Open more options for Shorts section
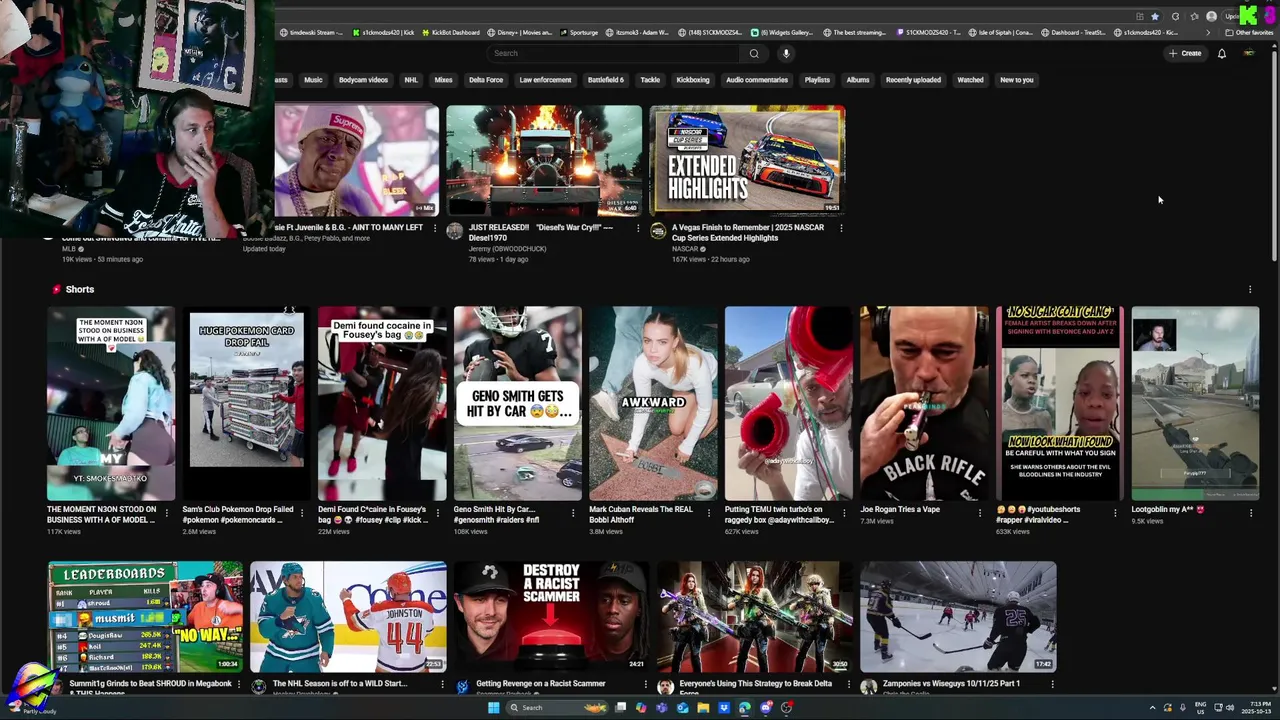 [1250, 290]
